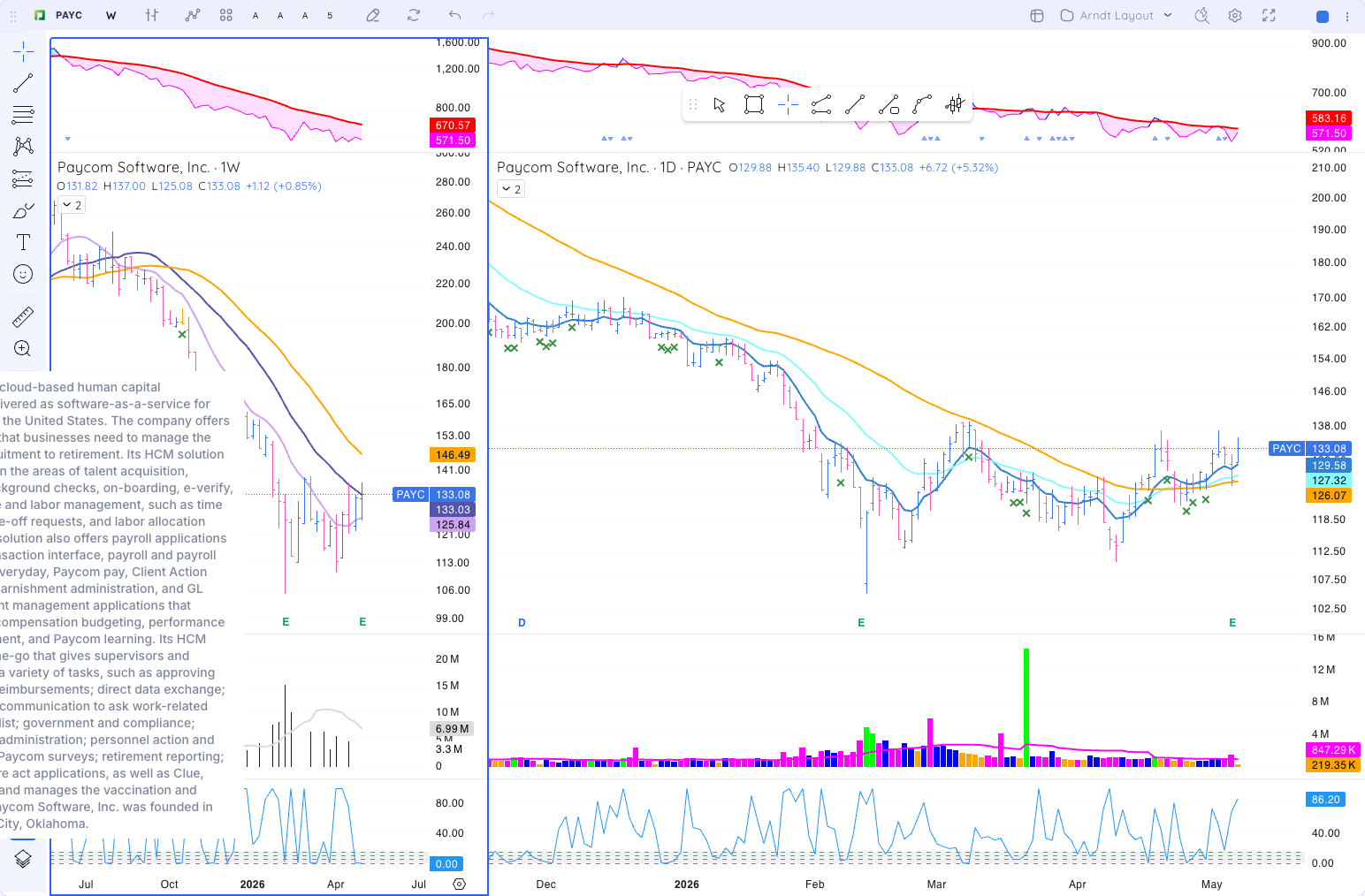Choose the brush drawing tool
The width and height of the screenshot is (1365, 896).
click(23, 210)
